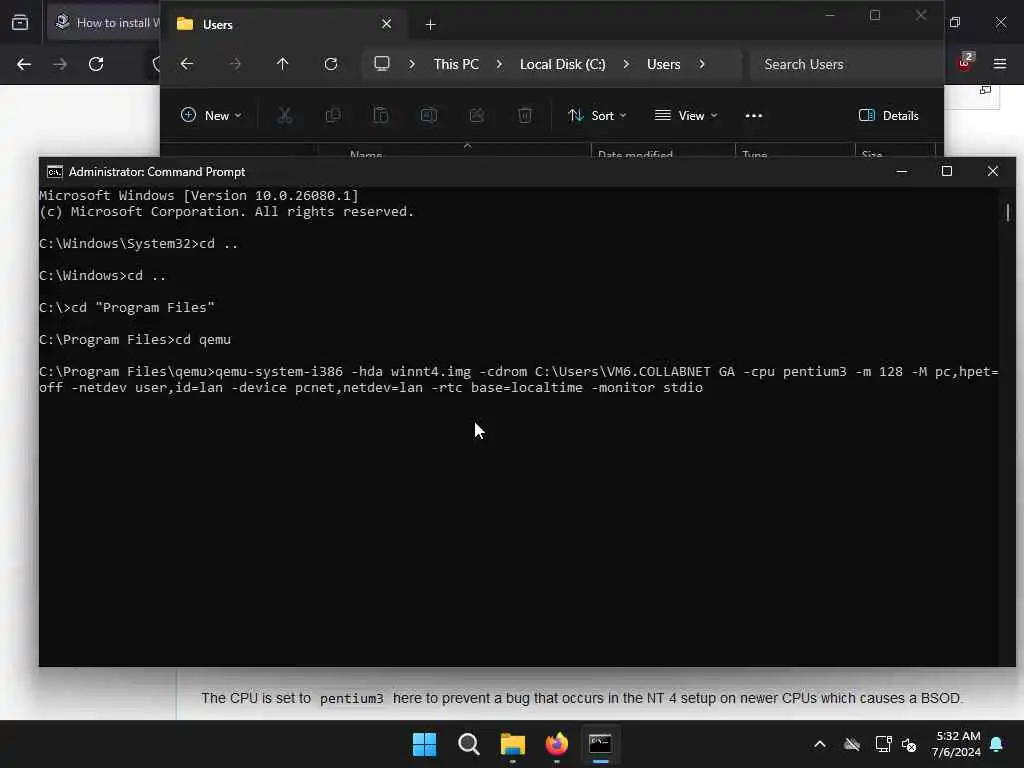
Task: Open Firefox from the taskbar
Action: pos(556,744)
